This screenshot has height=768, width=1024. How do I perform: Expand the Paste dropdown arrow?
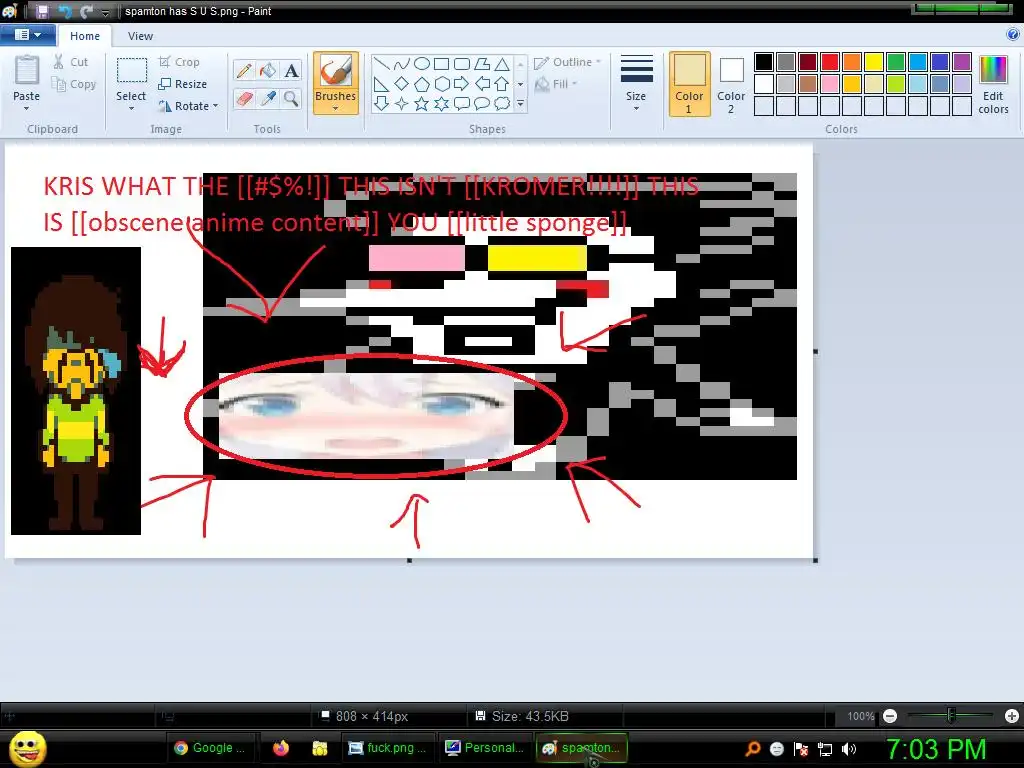coord(27,108)
